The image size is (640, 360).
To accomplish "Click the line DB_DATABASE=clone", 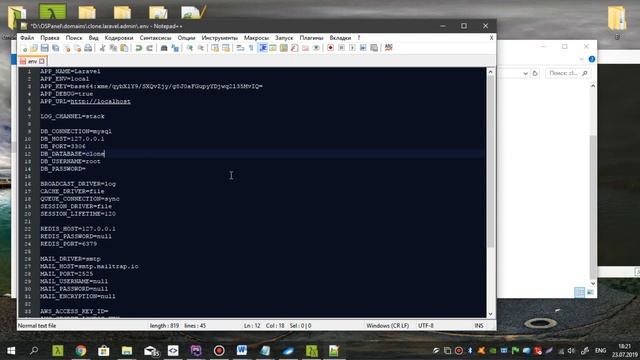I will [x=72, y=154].
